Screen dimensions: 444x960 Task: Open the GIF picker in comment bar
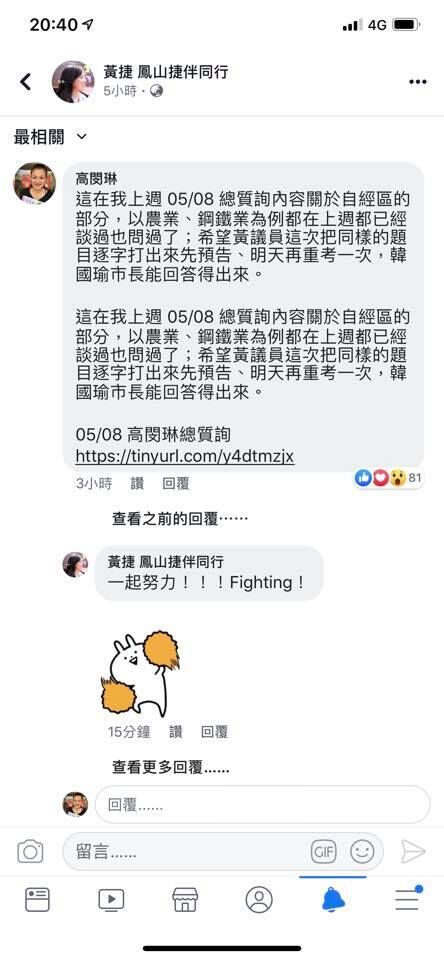pos(323,852)
